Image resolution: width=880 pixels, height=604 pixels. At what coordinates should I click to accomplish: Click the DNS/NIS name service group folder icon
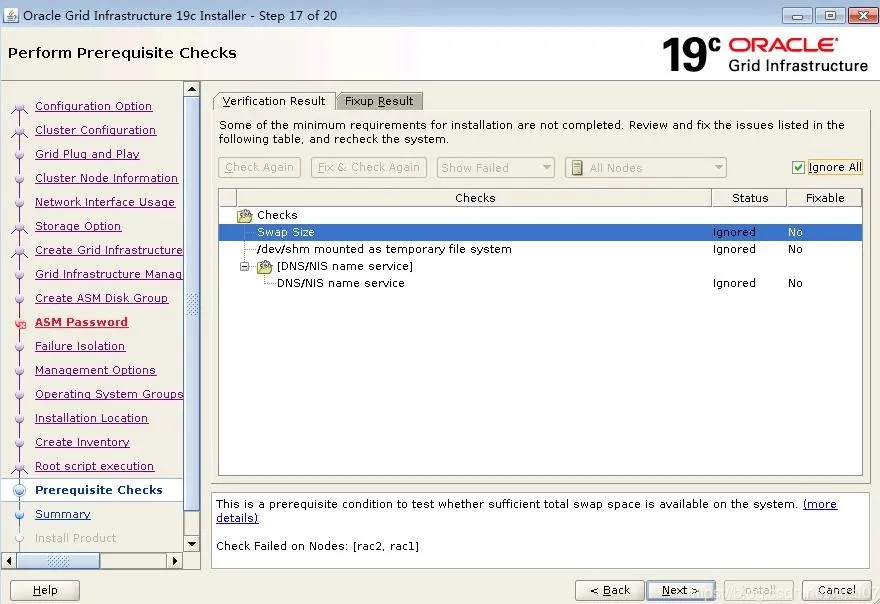[264, 267]
